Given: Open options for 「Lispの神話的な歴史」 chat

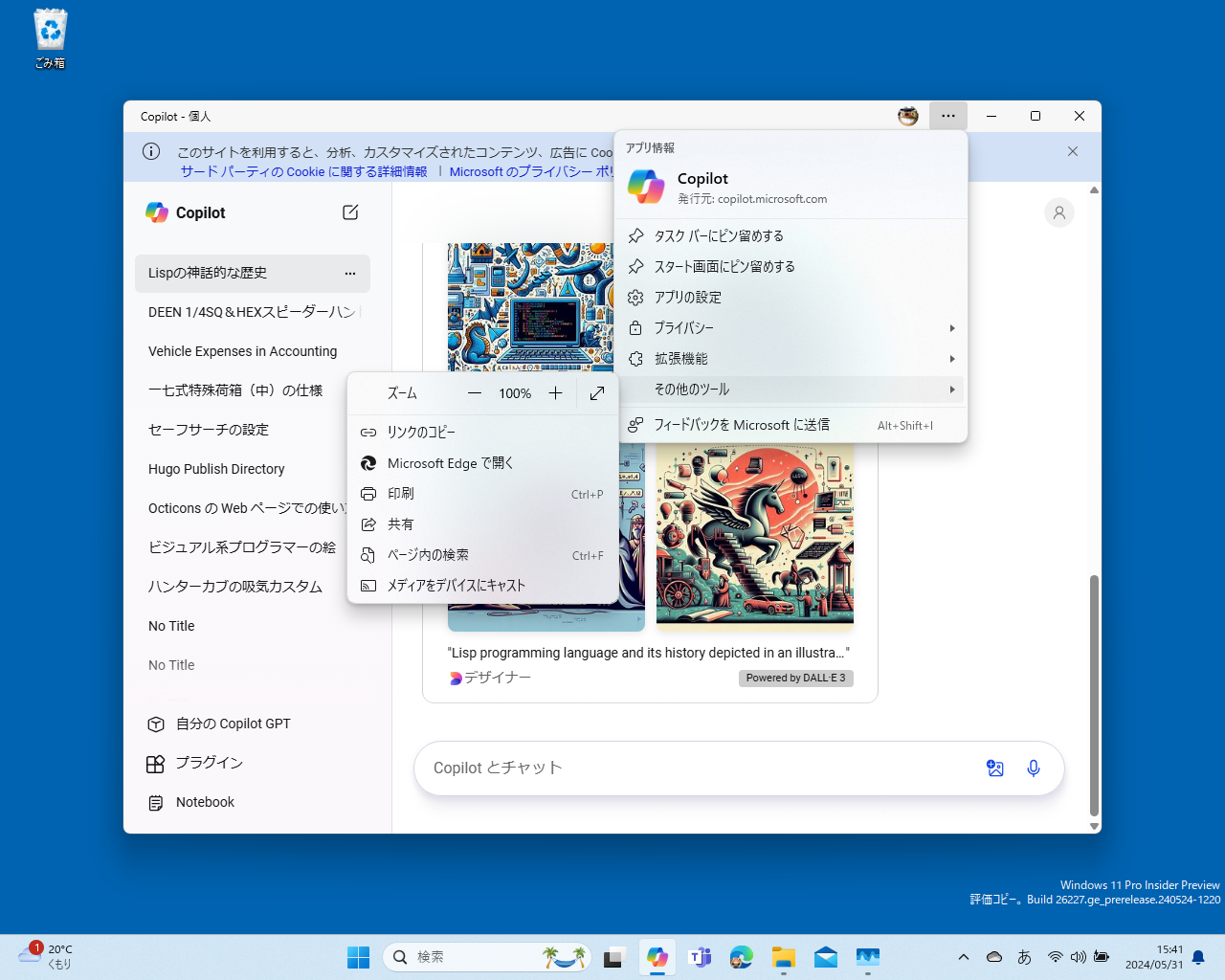Looking at the screenshot, I should point(349,274).
